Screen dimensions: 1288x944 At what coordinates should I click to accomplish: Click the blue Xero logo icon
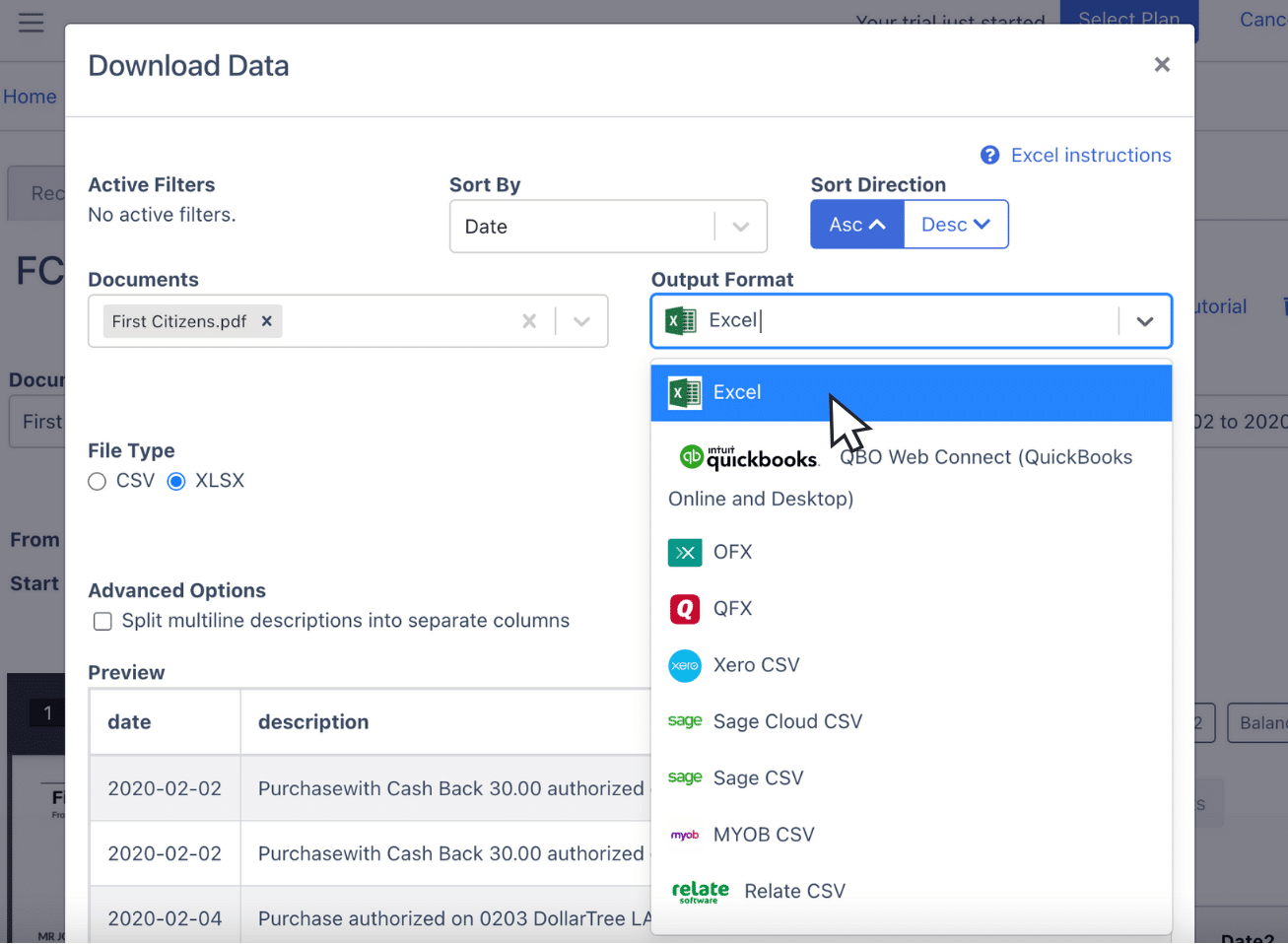(x=685, y=666)
